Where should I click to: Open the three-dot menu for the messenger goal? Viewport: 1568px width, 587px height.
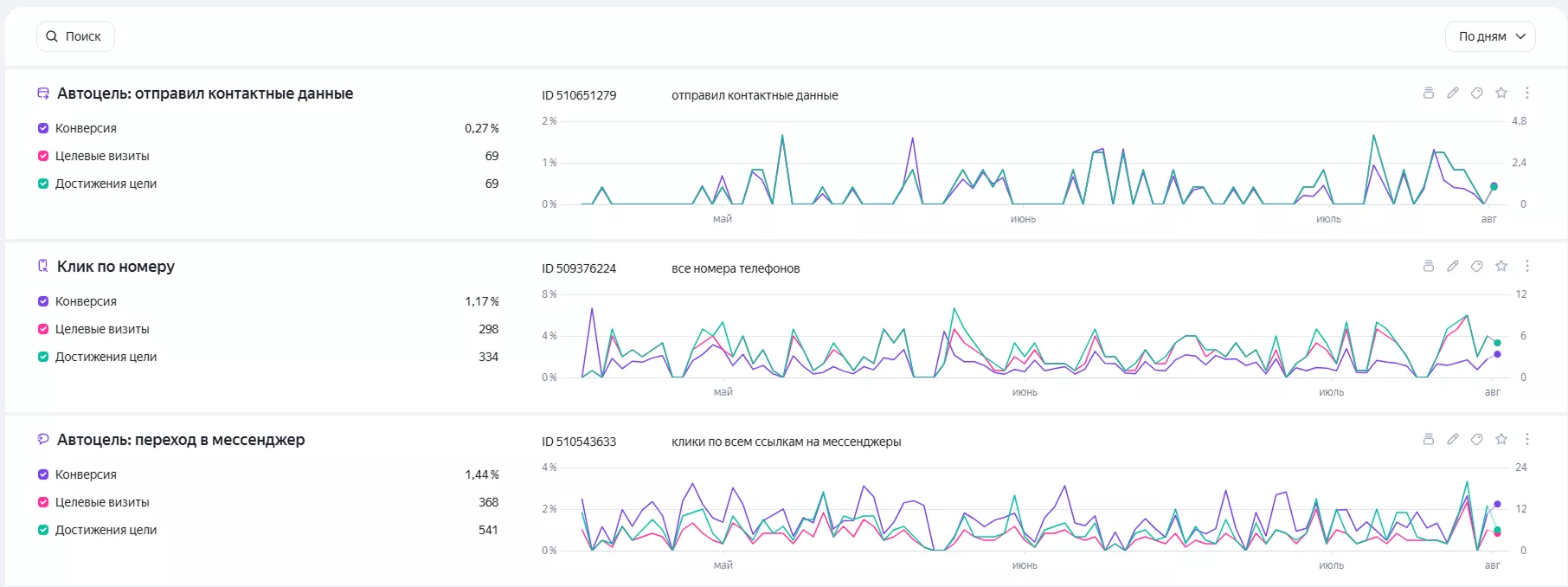(1527, 439)
